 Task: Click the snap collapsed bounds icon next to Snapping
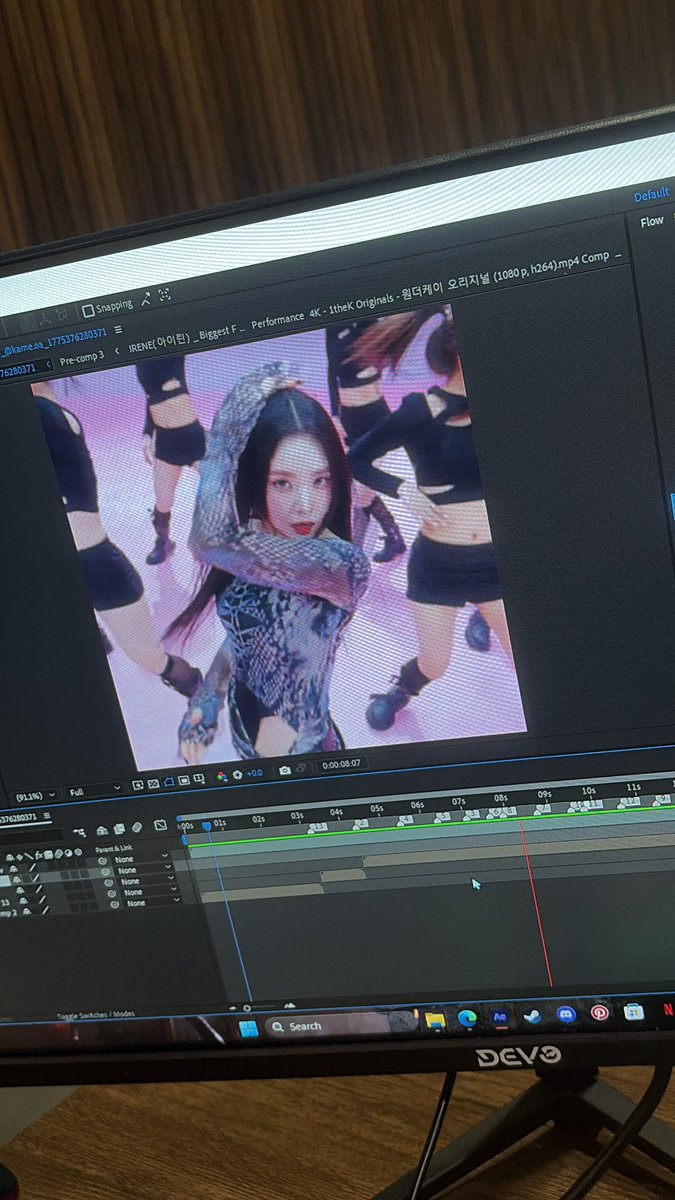[x=146, y=299]
